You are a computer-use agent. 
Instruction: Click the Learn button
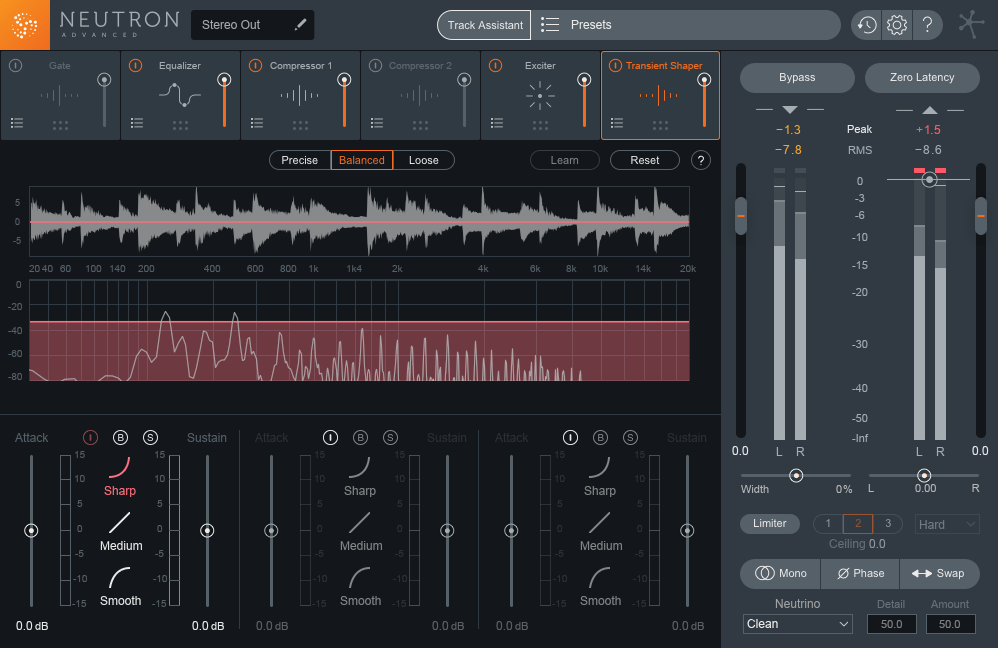coord(565,160)
